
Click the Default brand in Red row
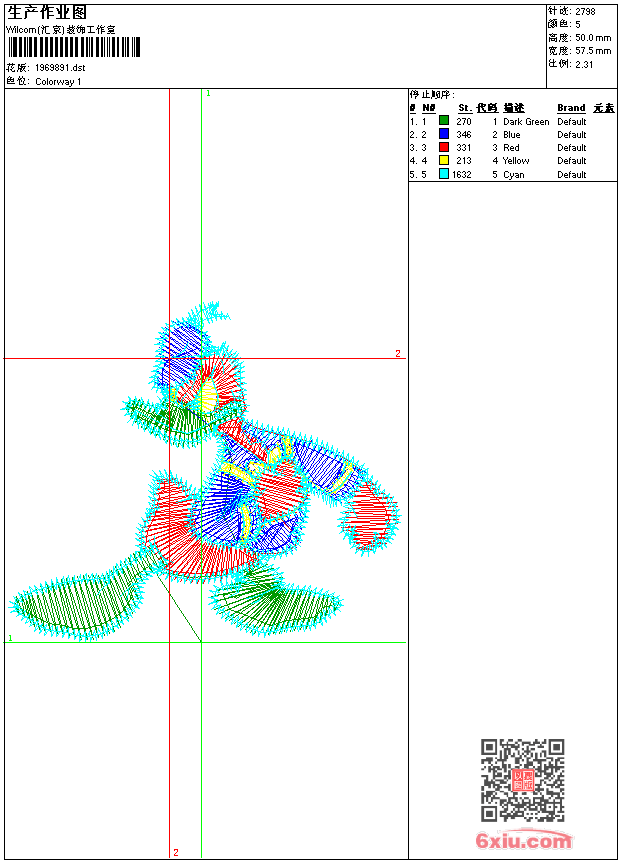[x=572, y=148]
